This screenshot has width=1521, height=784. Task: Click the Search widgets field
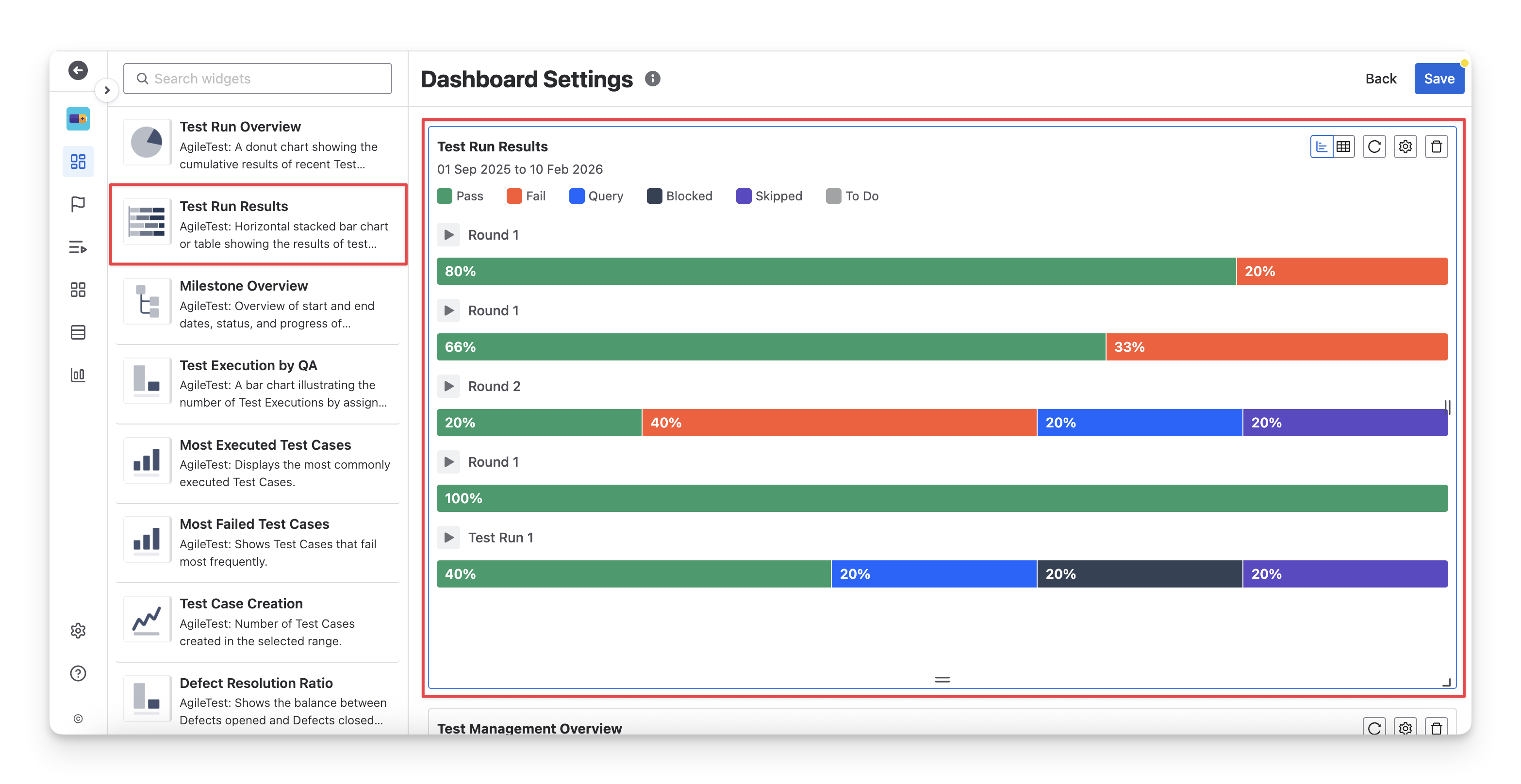(x=258, y=79)
